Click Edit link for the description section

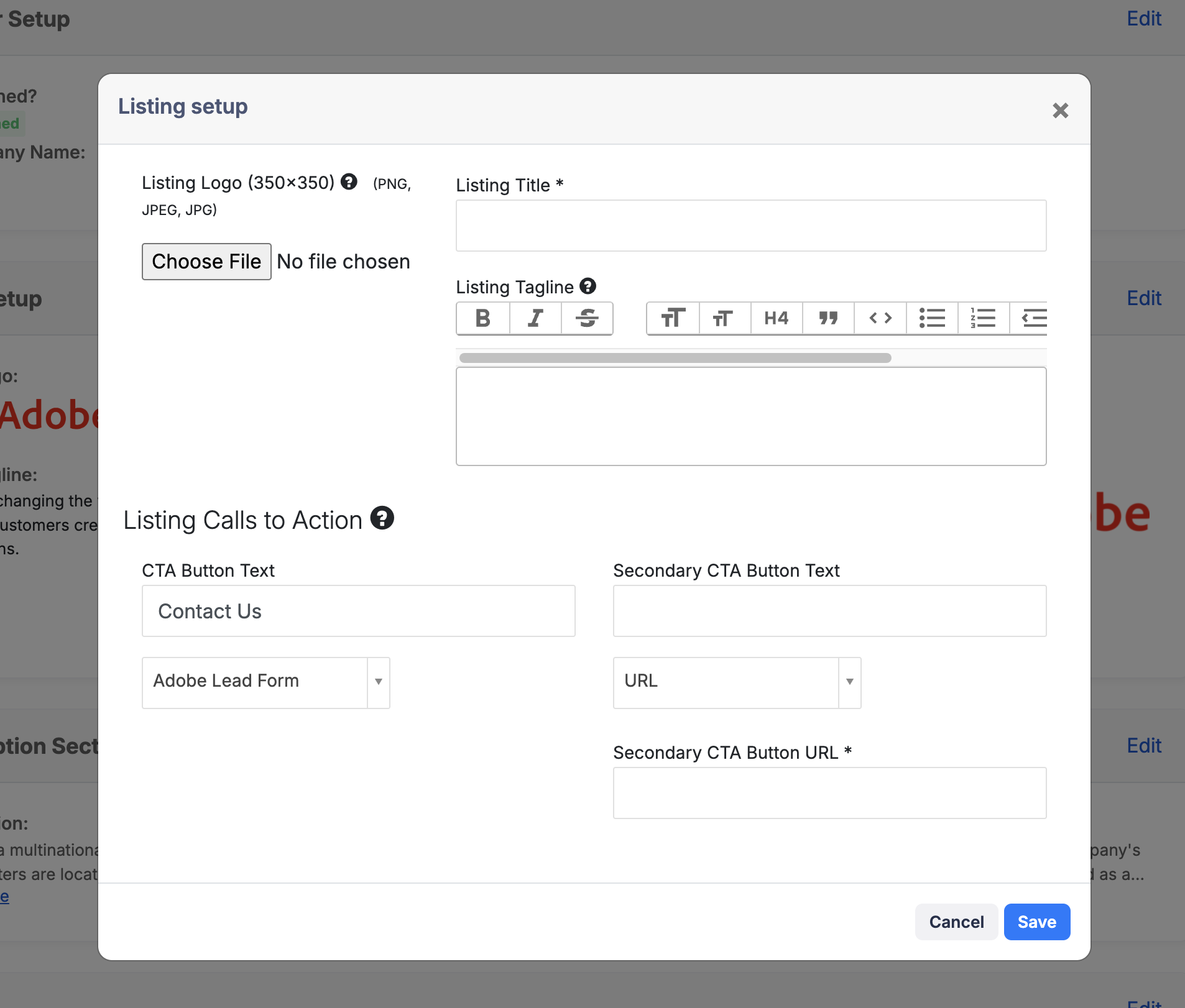click(x=1144, y=746)
